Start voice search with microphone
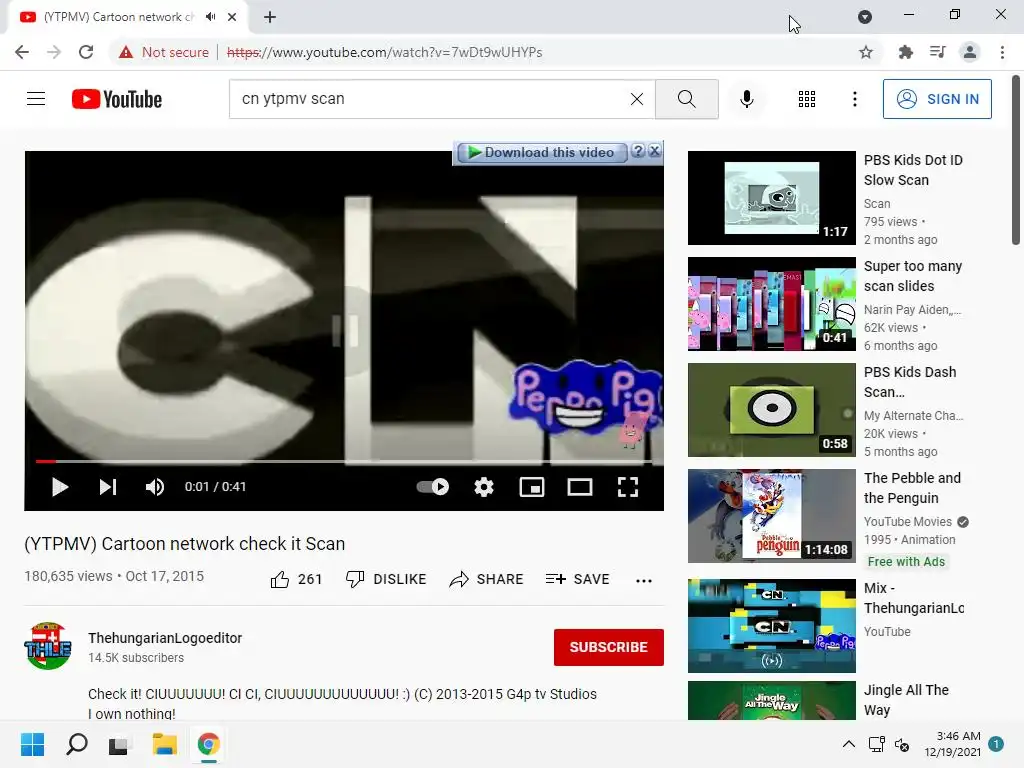1024x768 pixels. [x=746, y=99]
